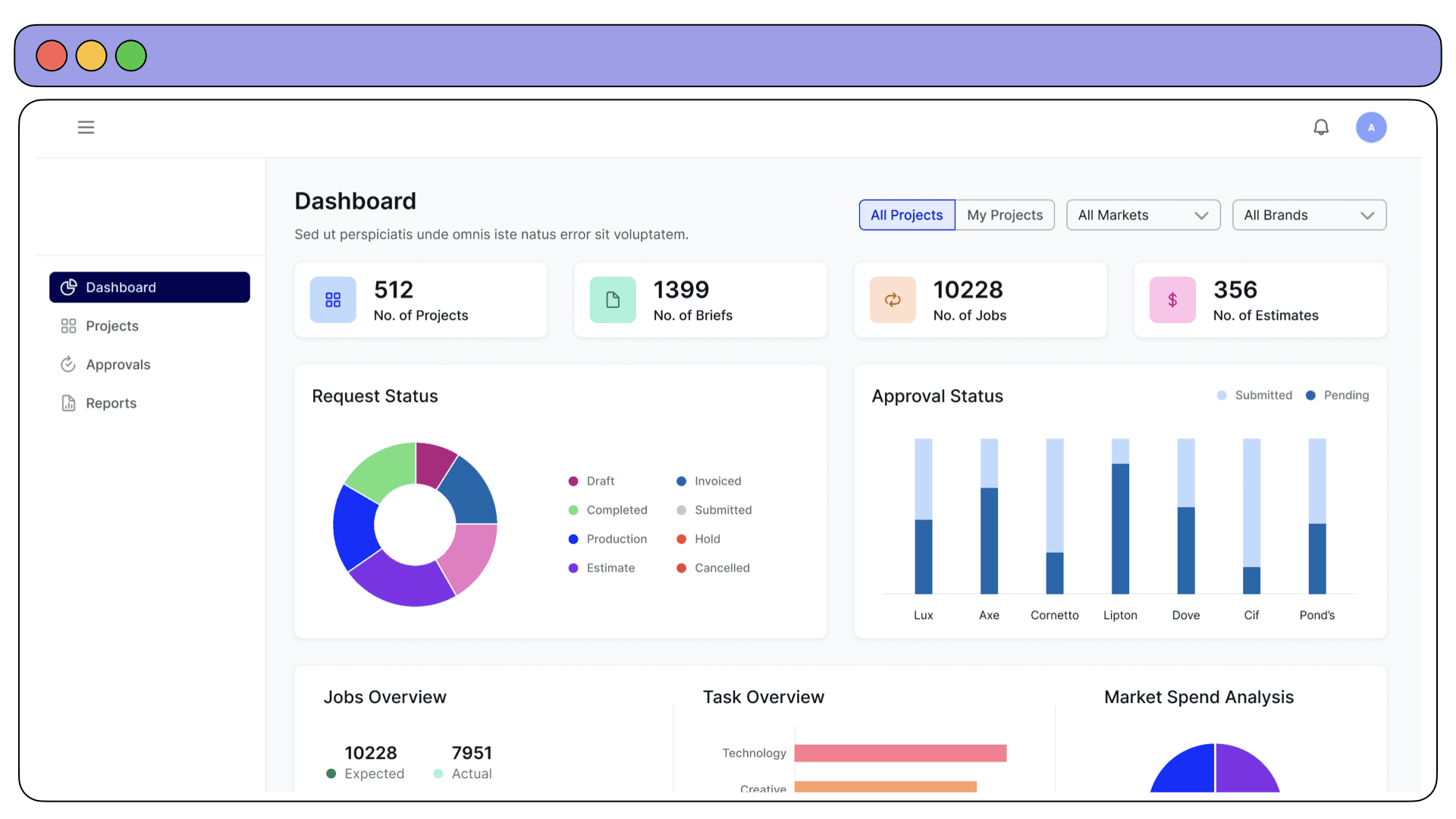Toggle Estimate in the Request Status legend
This screenshot has width=1456, height=819.
tap(601, 568)
